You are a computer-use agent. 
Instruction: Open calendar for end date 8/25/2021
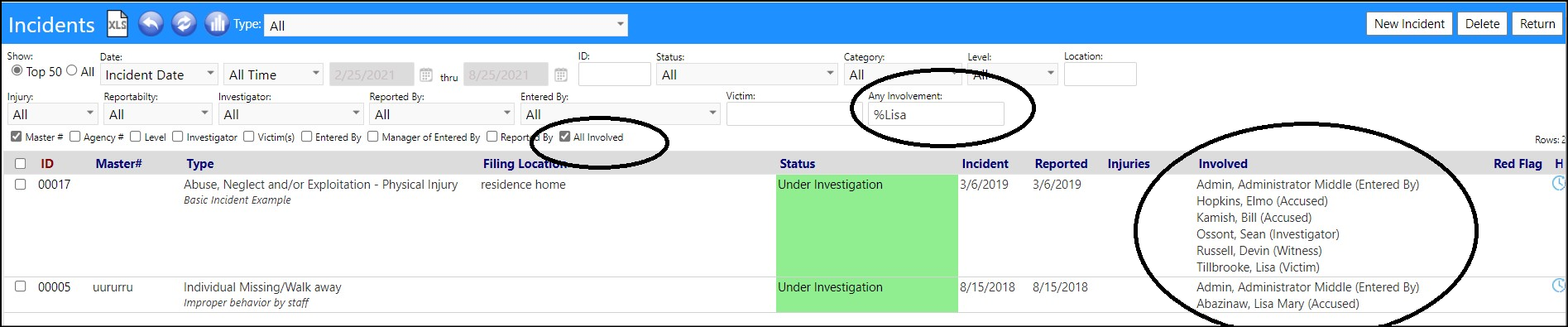click(560, 75)
